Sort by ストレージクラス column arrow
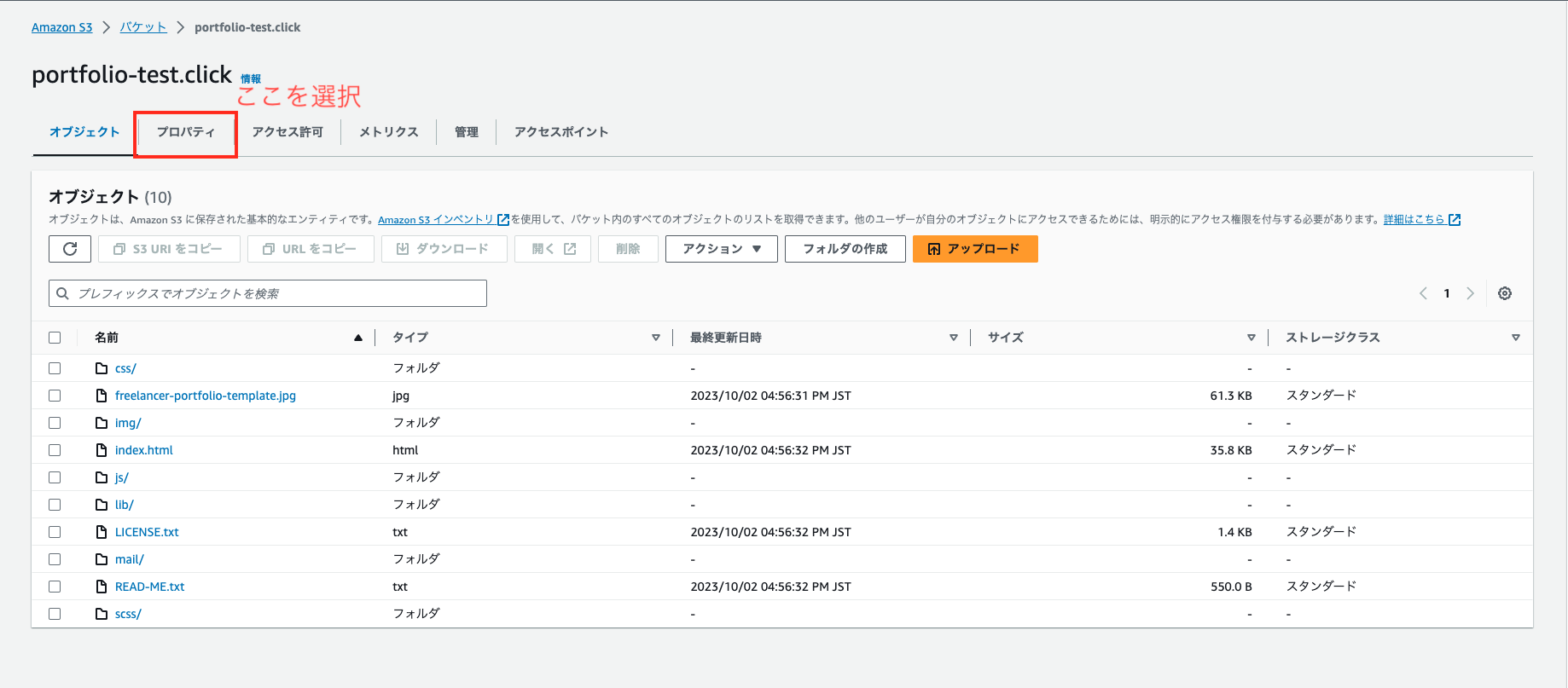 tap(1516, 338)
